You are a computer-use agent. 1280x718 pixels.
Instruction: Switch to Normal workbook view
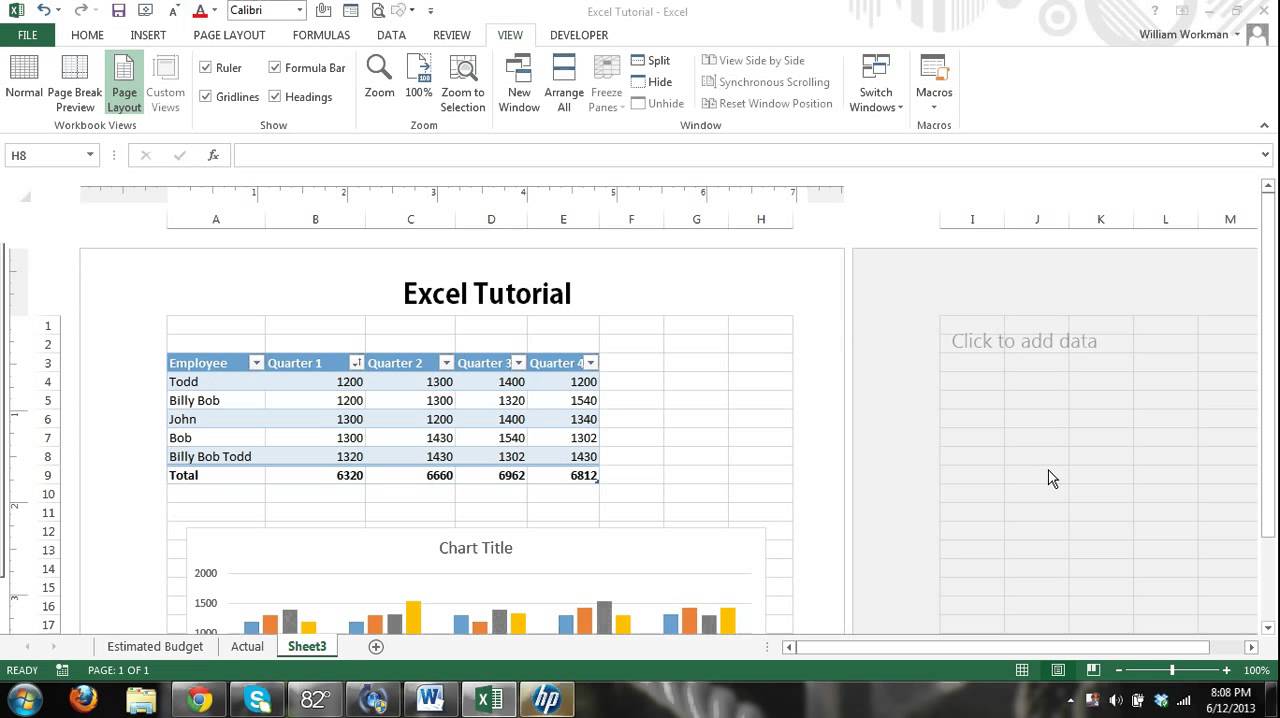click(24, 82)
